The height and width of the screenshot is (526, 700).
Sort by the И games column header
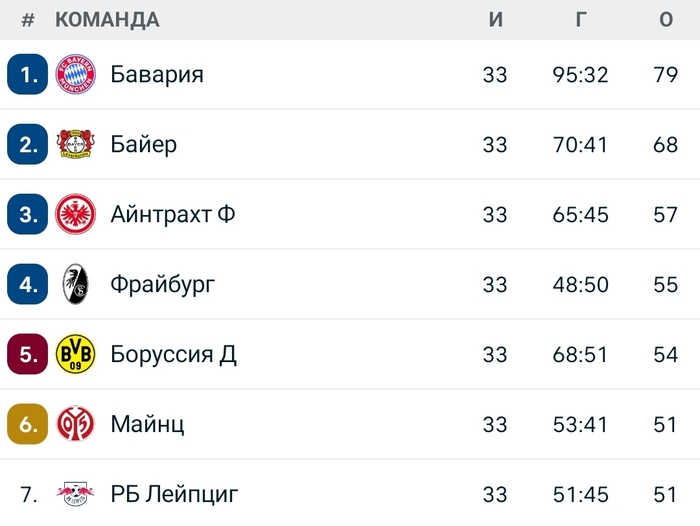click(496, 20)
